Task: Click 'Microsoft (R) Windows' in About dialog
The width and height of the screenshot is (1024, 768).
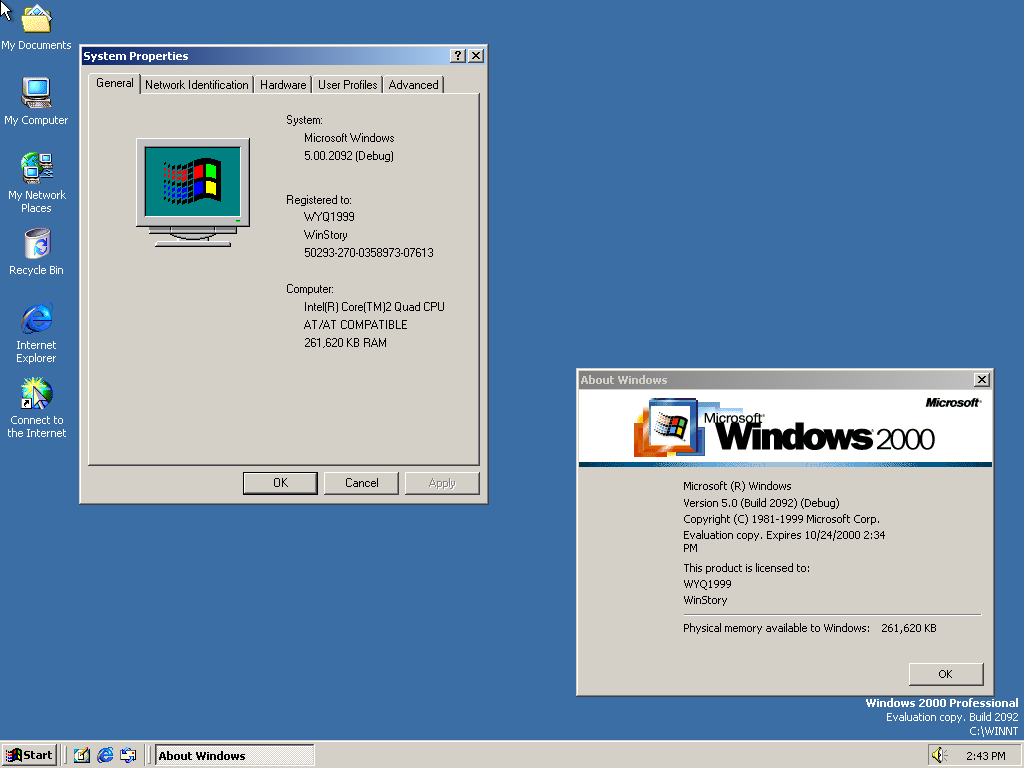Action: tap(737, 486)
